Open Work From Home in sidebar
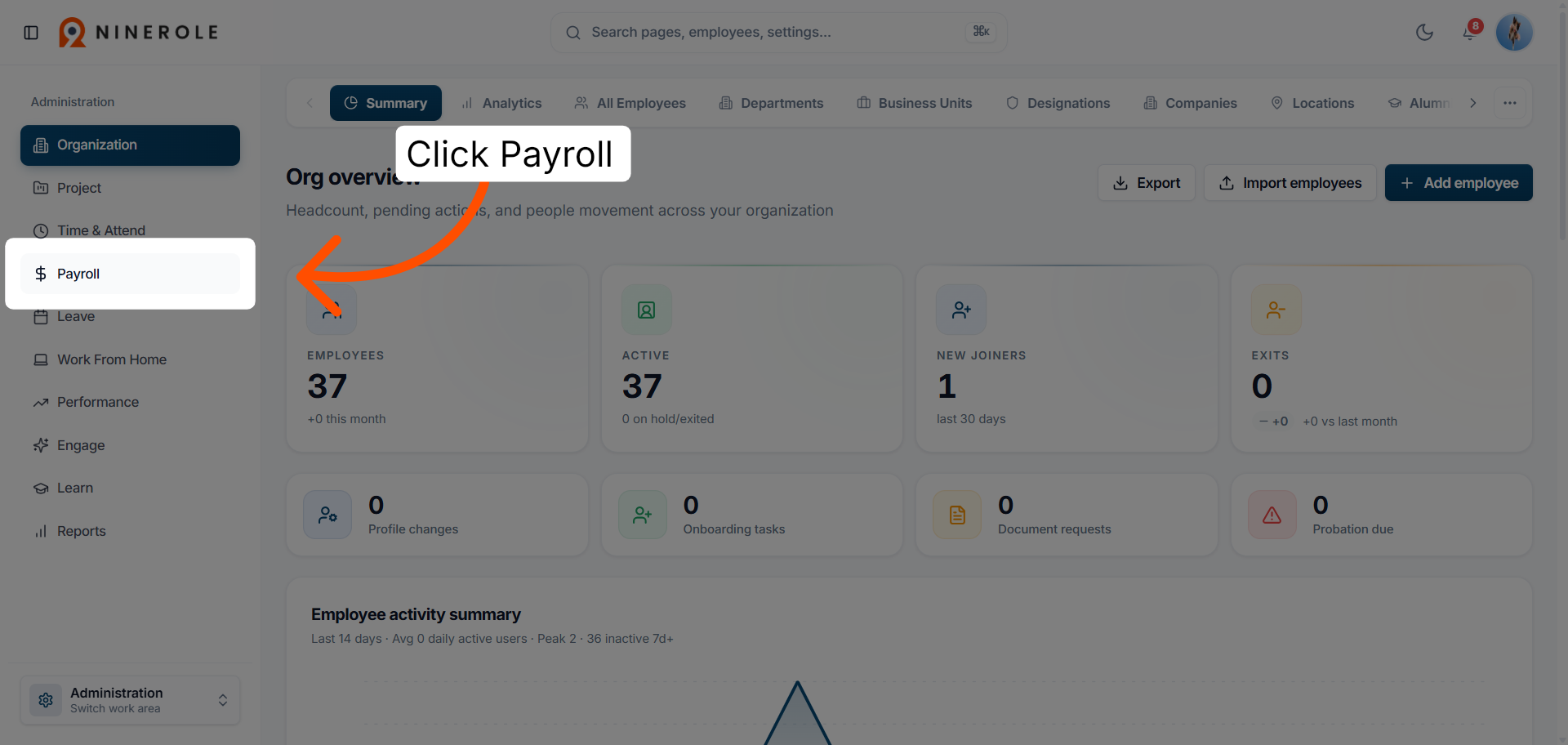Screen dimensions: 1568x745 130,359
